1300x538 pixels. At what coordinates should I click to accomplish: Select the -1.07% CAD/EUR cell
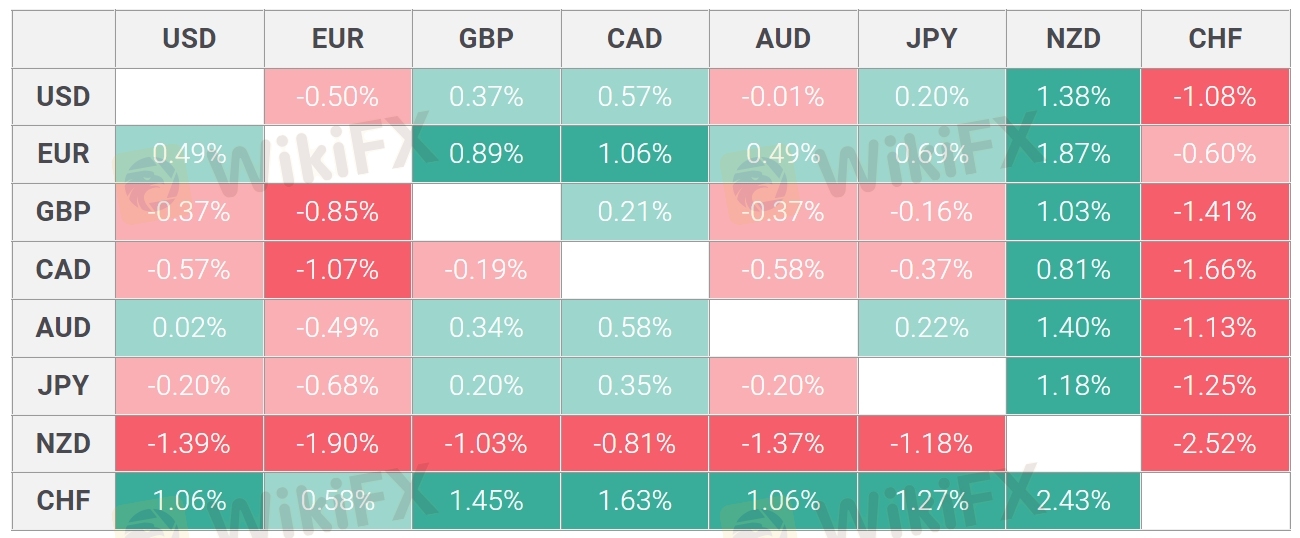coord(337,270)
